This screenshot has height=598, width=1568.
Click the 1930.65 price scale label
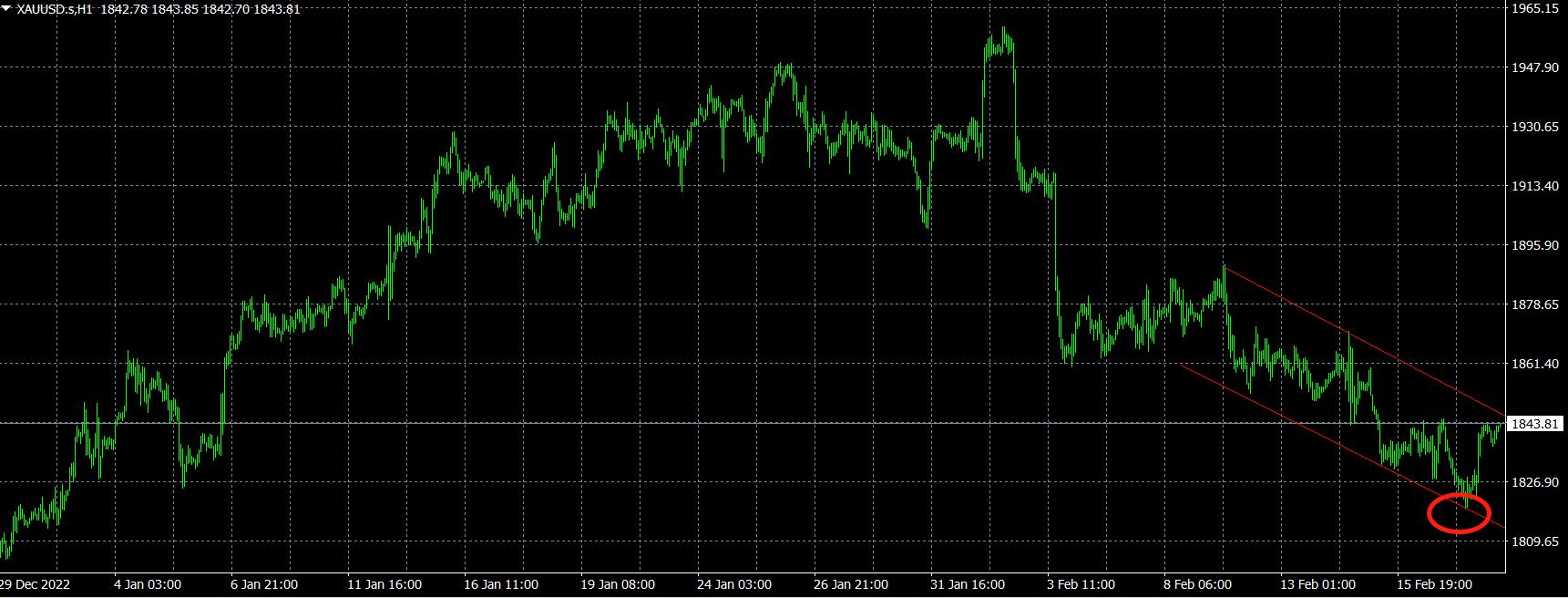(1534, 127)
